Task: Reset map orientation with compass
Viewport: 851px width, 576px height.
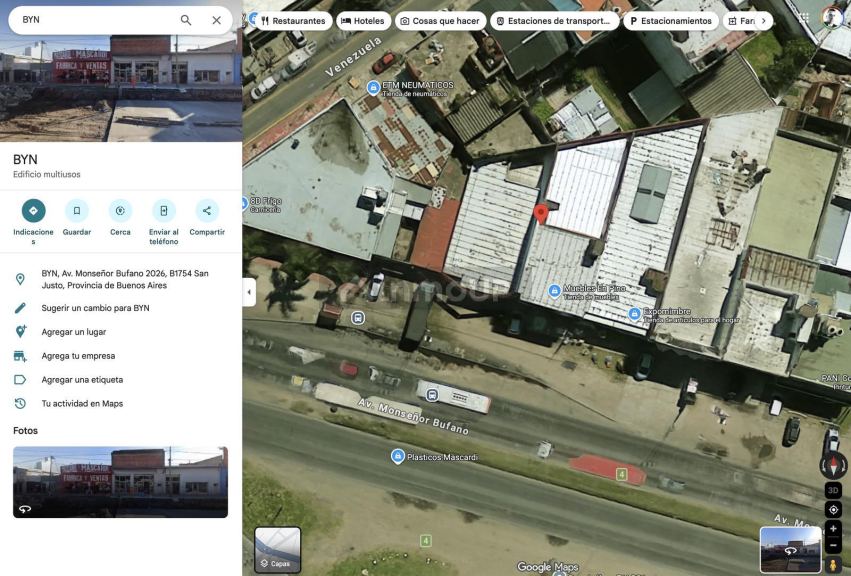Action: point(833,466)
